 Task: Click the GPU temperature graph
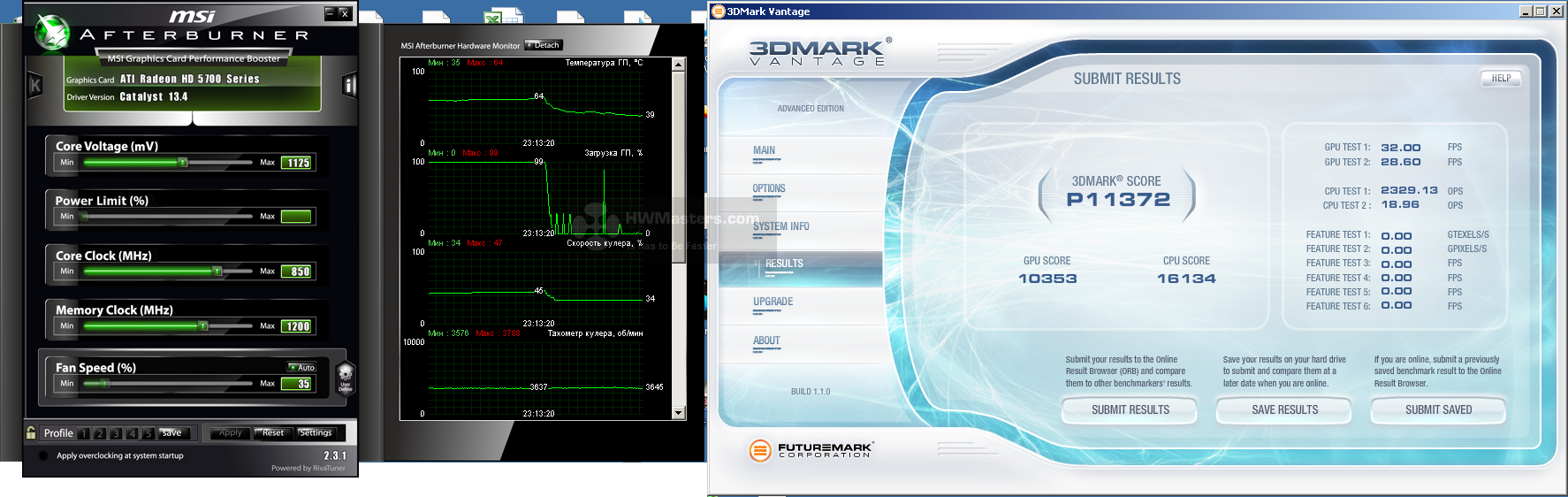[537, 106]
